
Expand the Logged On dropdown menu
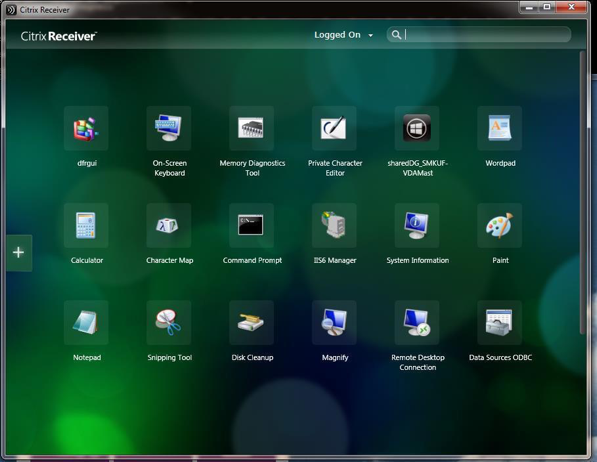[x=343, y=35]
